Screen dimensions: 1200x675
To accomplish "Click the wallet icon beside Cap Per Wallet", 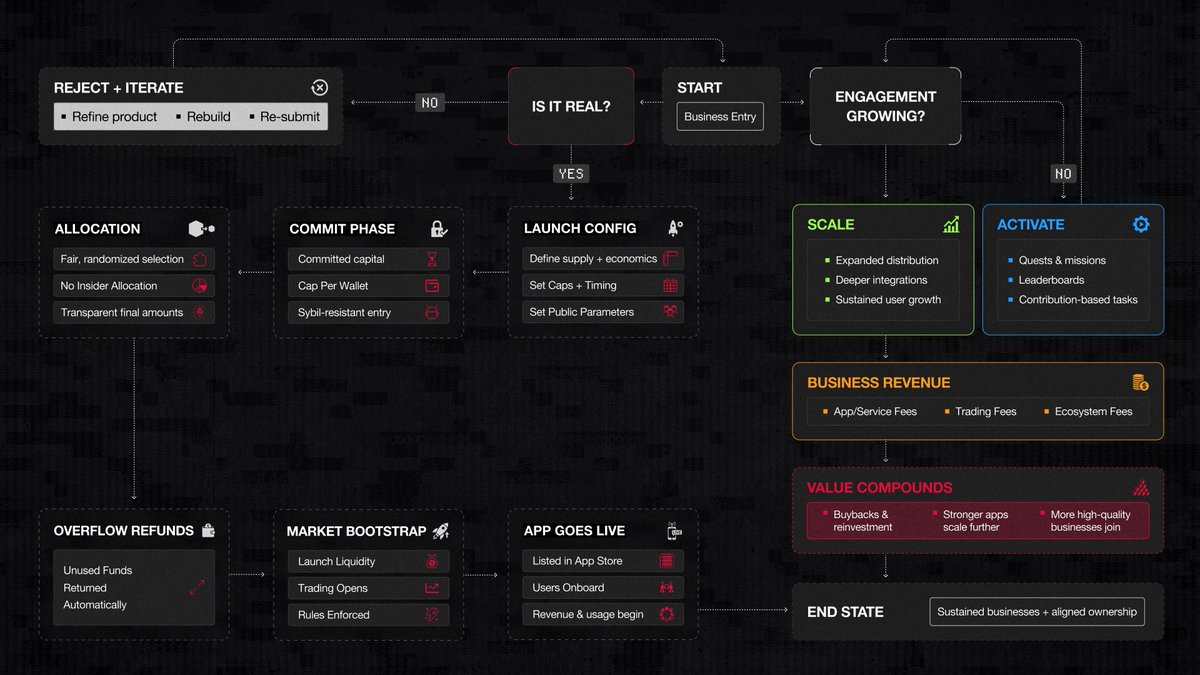I will (x=433, y=286).
